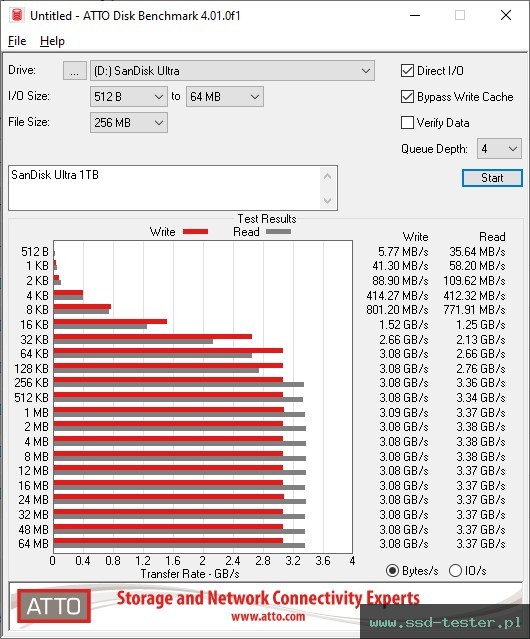
Task: Click the description box scroll down arrow
Action: 328,200
